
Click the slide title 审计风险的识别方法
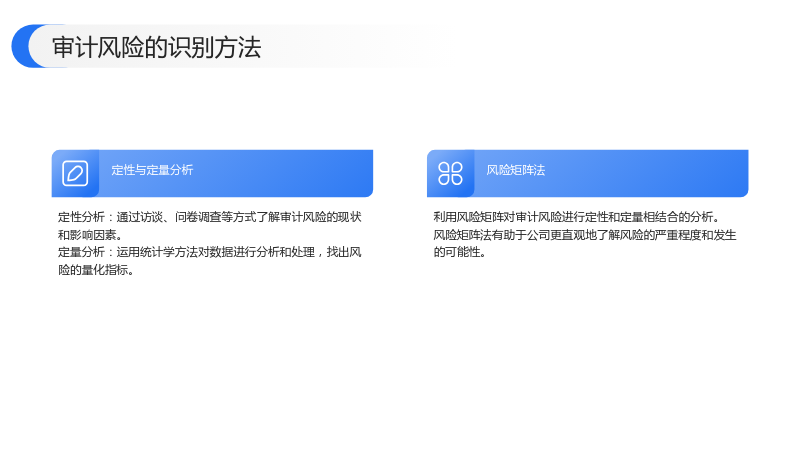point(157,47)
